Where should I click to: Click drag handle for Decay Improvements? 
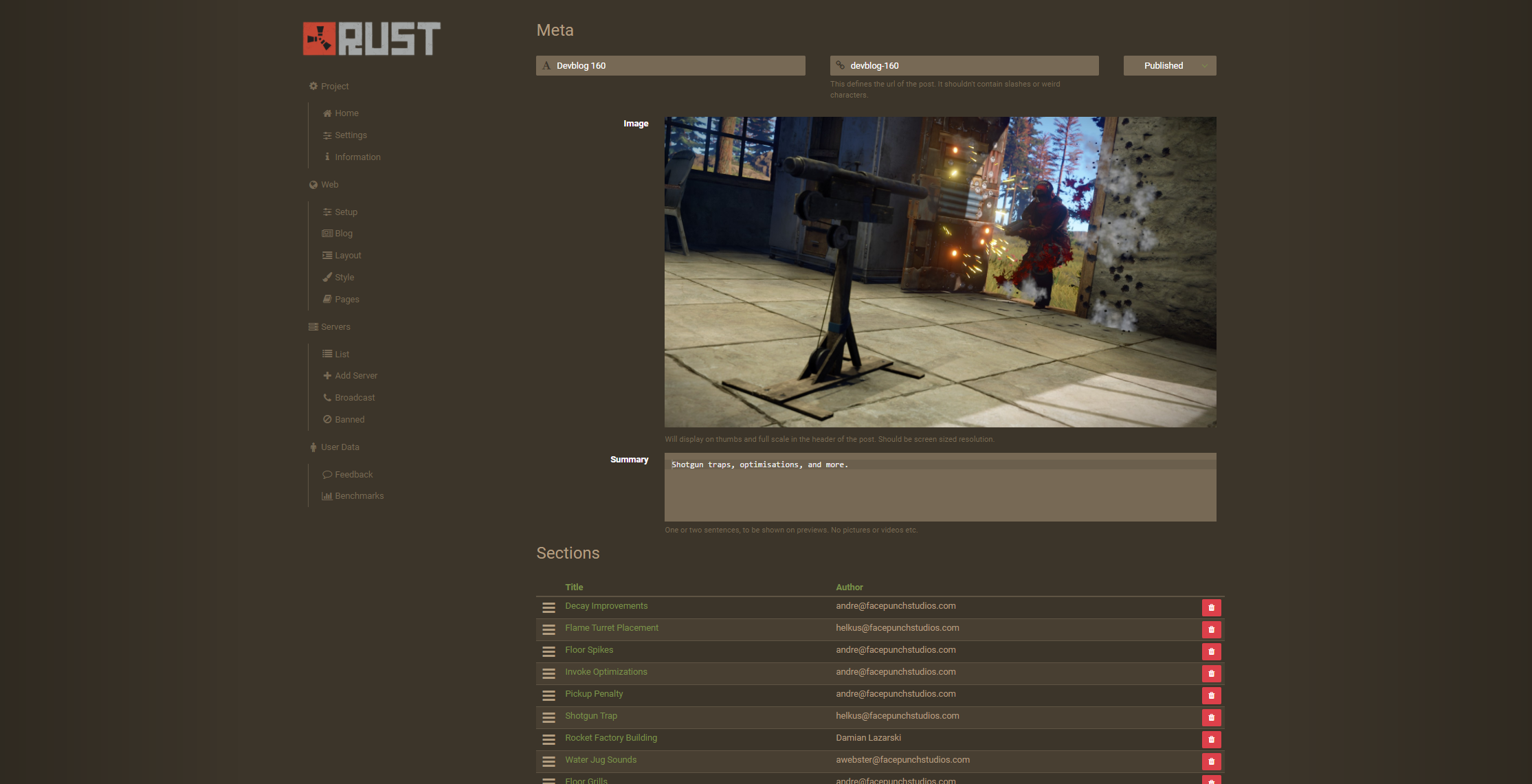pyautogui.click(x=548, y=607)
